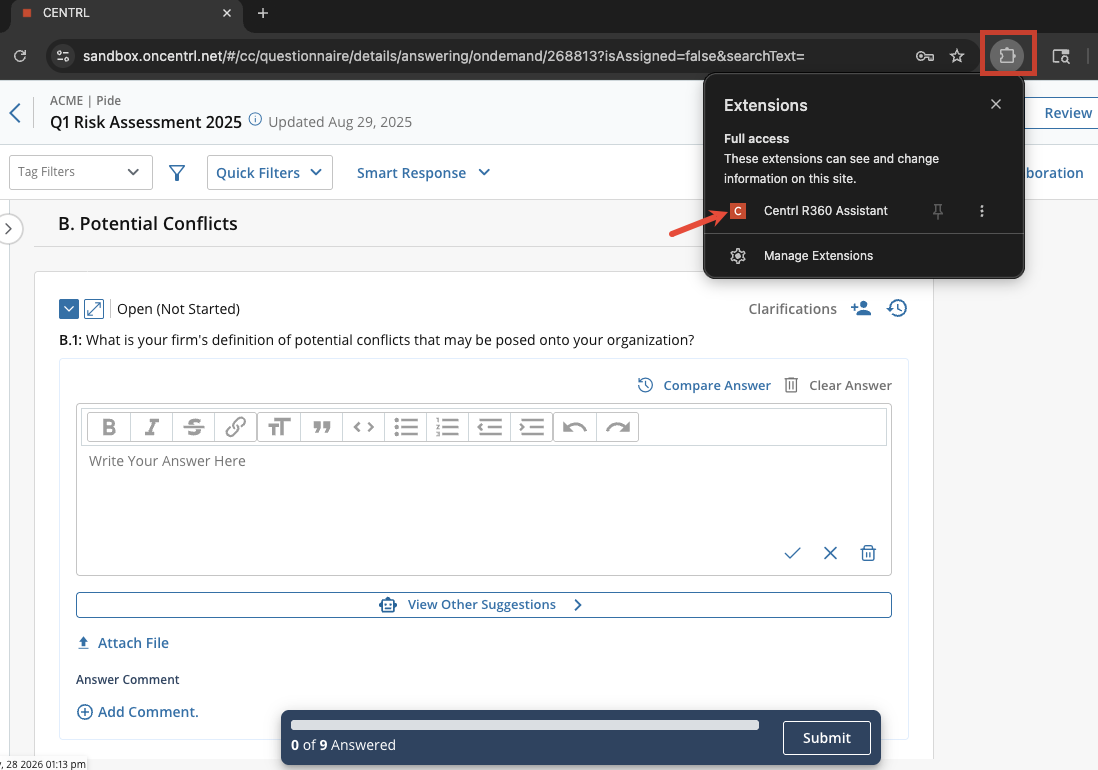Create a numbered list
The width and height of the screenshot is (1098, 770).
447,427
